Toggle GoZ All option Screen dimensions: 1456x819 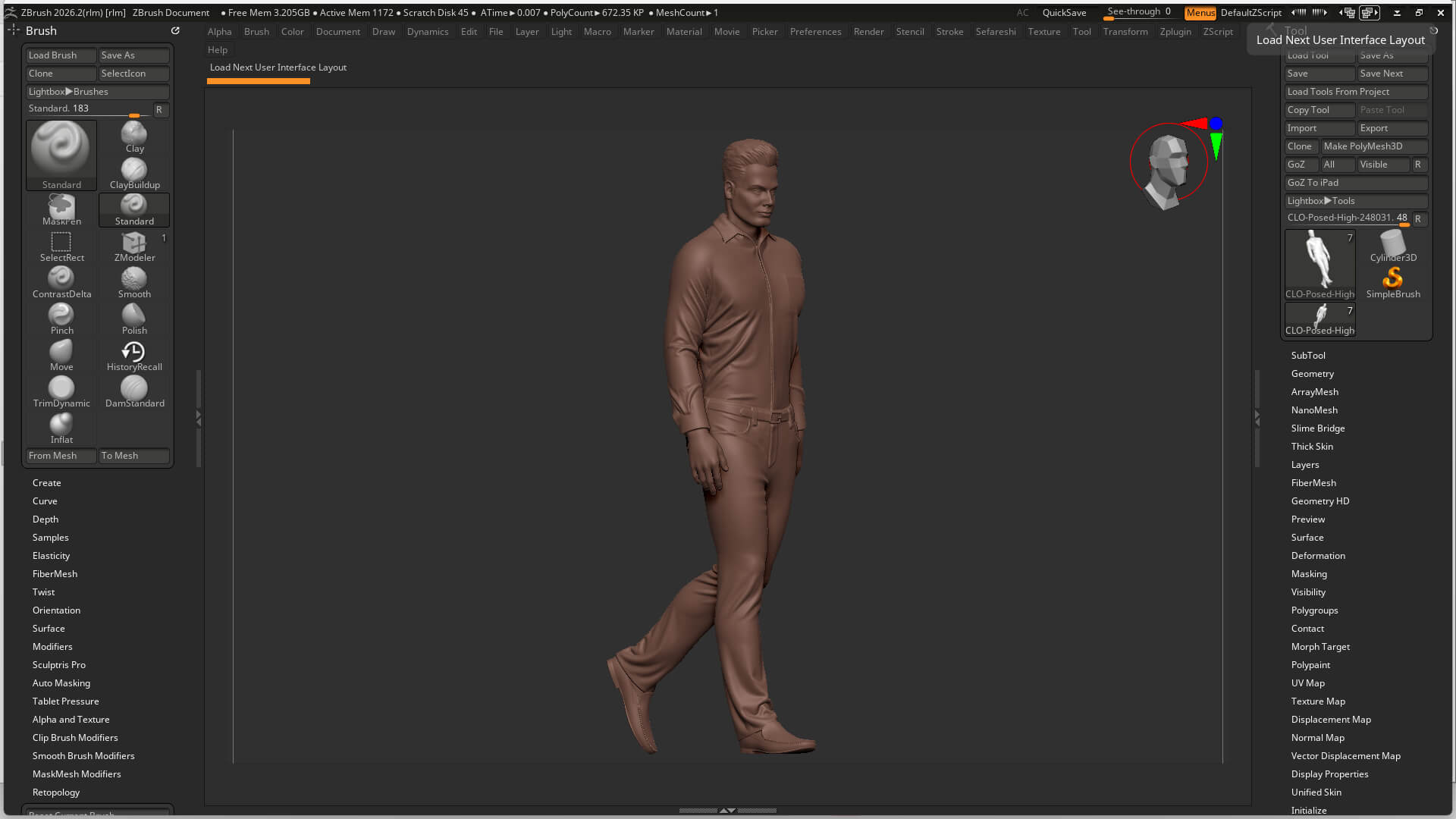pyautogui.click(x=1338, y=165)
